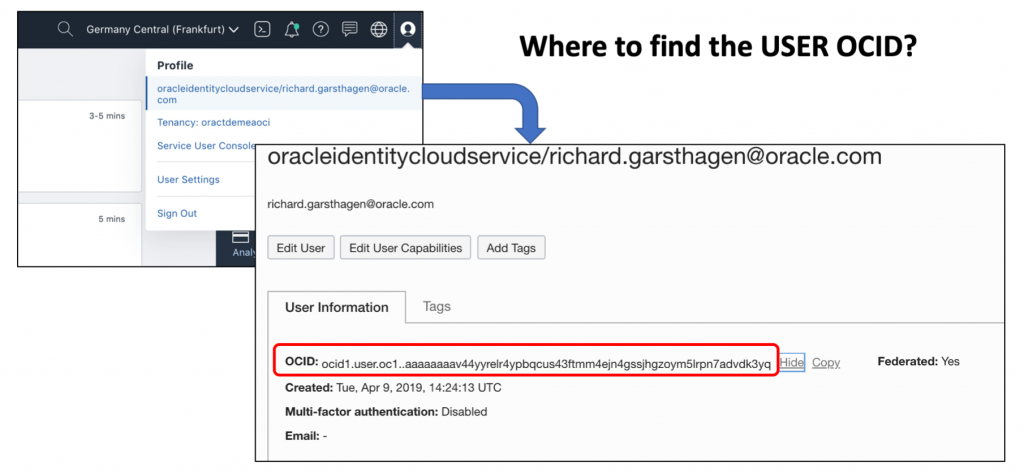The width and height of the screenshot is (1024, 476).
Task: Click the Hide link next to OCID
Action: pyautogui.click(x=792, y=362)
